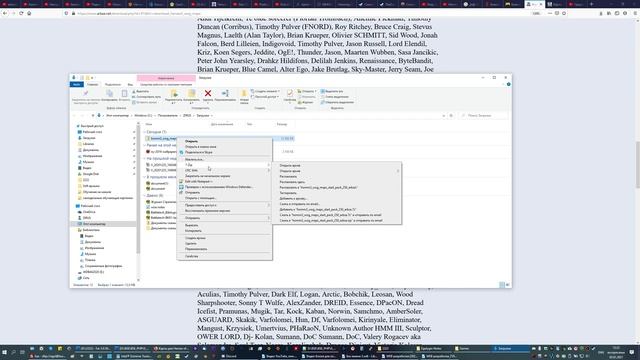Choose Add to archive in 7-Zip submenu

point(337,198)
